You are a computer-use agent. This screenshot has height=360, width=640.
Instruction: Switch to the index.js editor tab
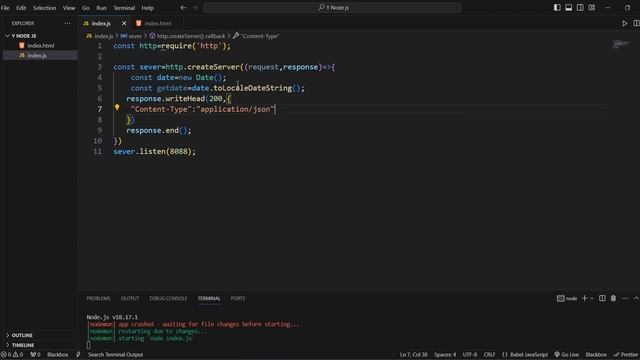pyautogui.click(x=101, y=24)
